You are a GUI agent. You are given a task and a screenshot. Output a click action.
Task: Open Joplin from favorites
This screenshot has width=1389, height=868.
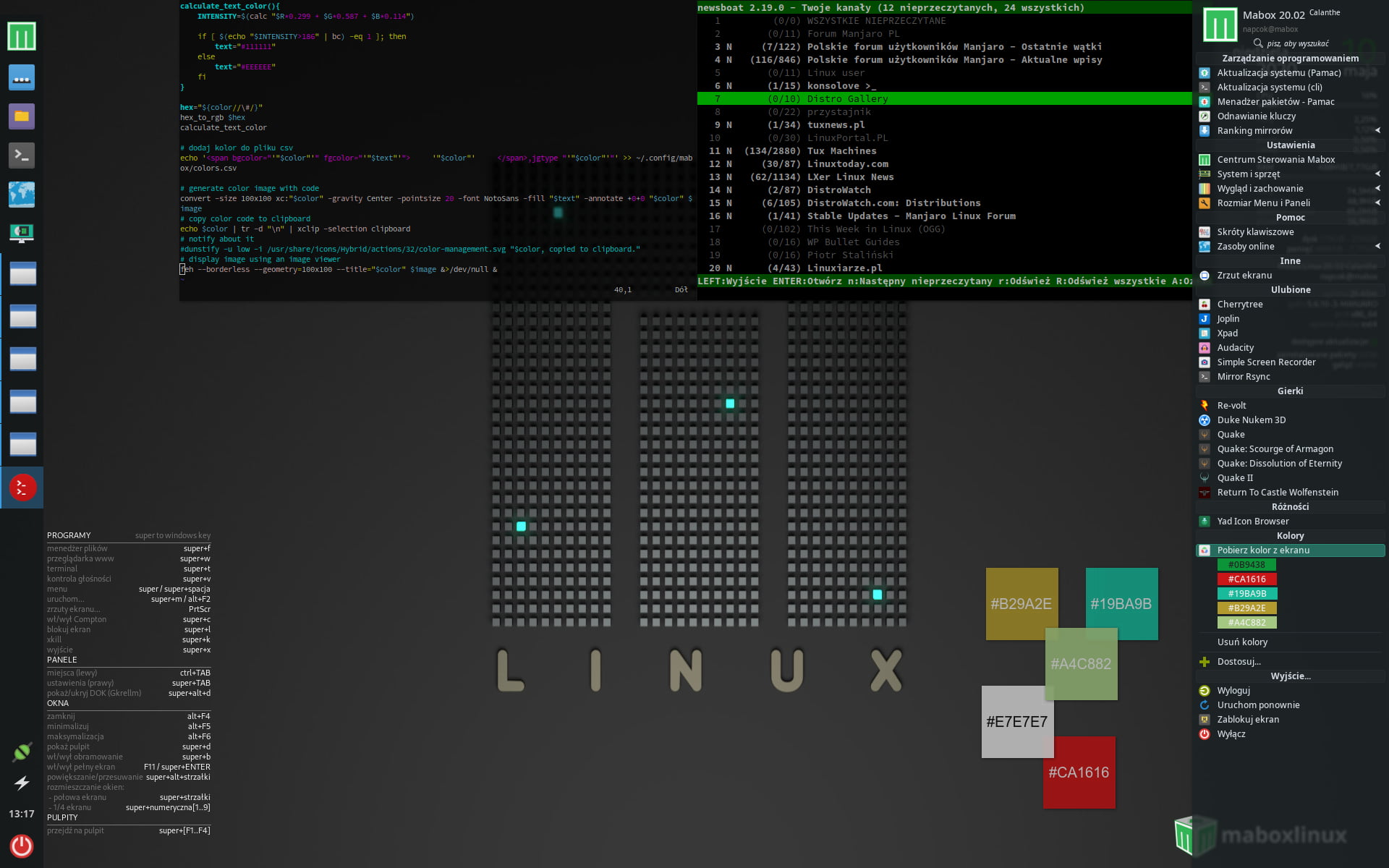(x=1228, y=319)
